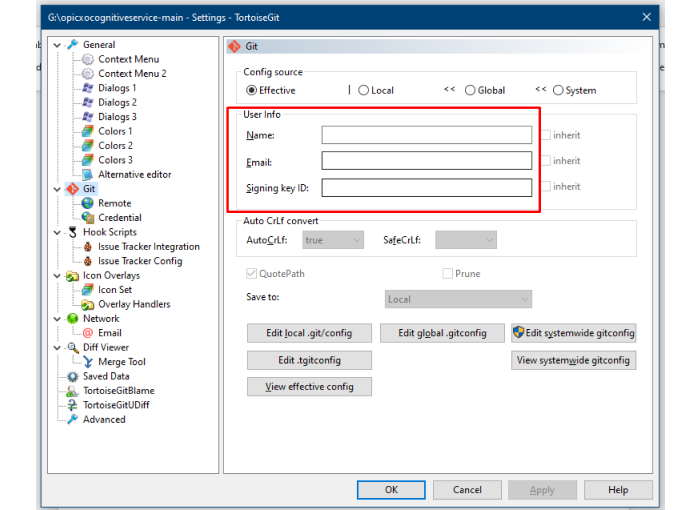700x510 pixels.
Task: Click the Dialogs 3 window icon
Action: tap(88, 117)
